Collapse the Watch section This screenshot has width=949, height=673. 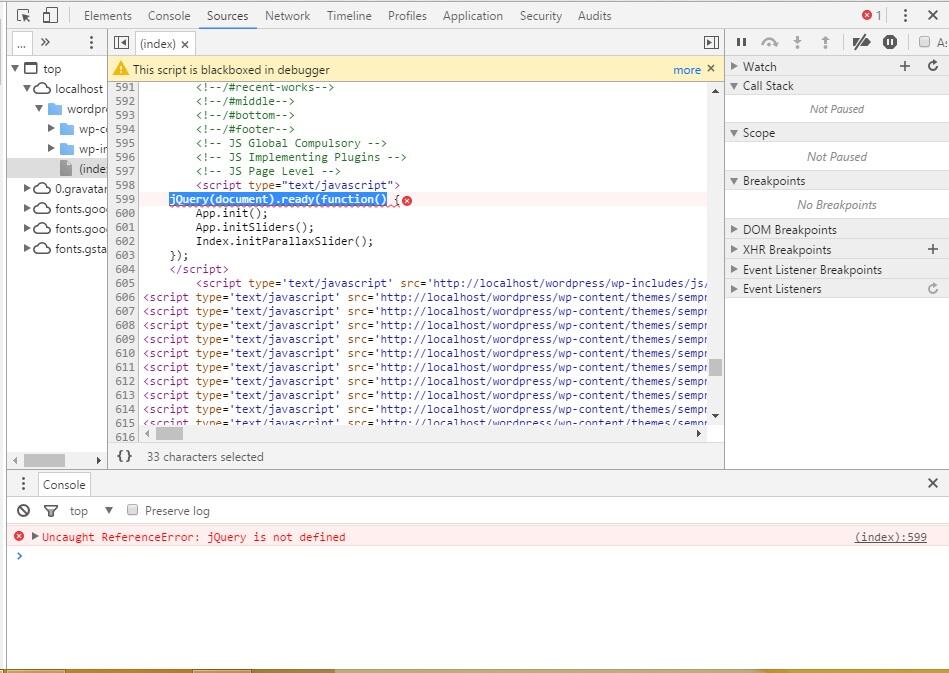tap(734, 66)
